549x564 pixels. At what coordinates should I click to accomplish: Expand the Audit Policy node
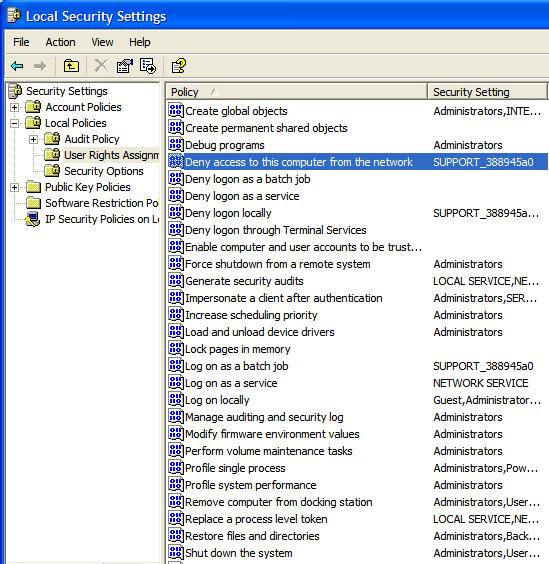point(33,139)
